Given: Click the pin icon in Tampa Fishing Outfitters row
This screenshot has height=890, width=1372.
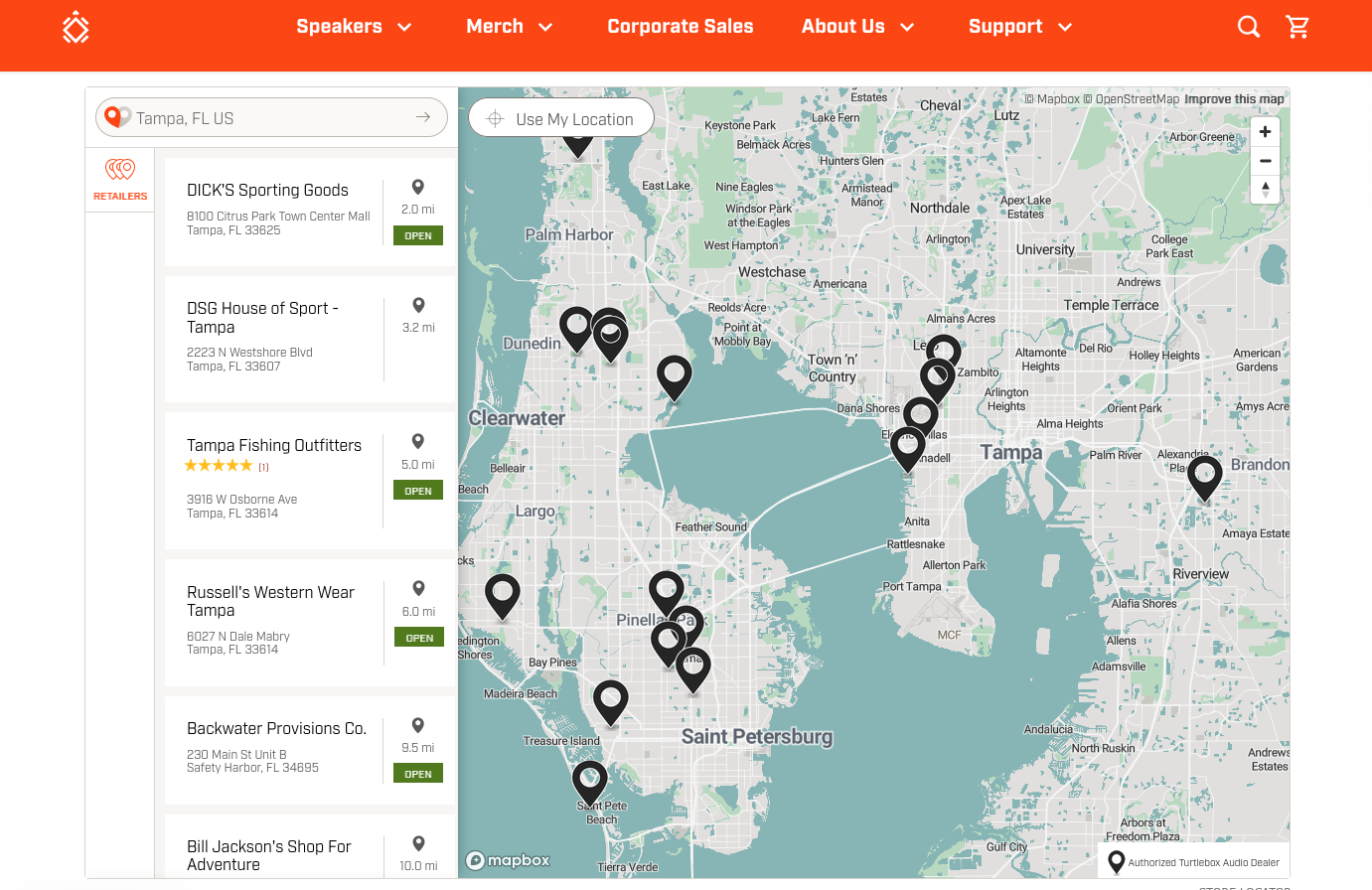Looking at the screenshot, I should pyautogui.click(x=418, y=442).
